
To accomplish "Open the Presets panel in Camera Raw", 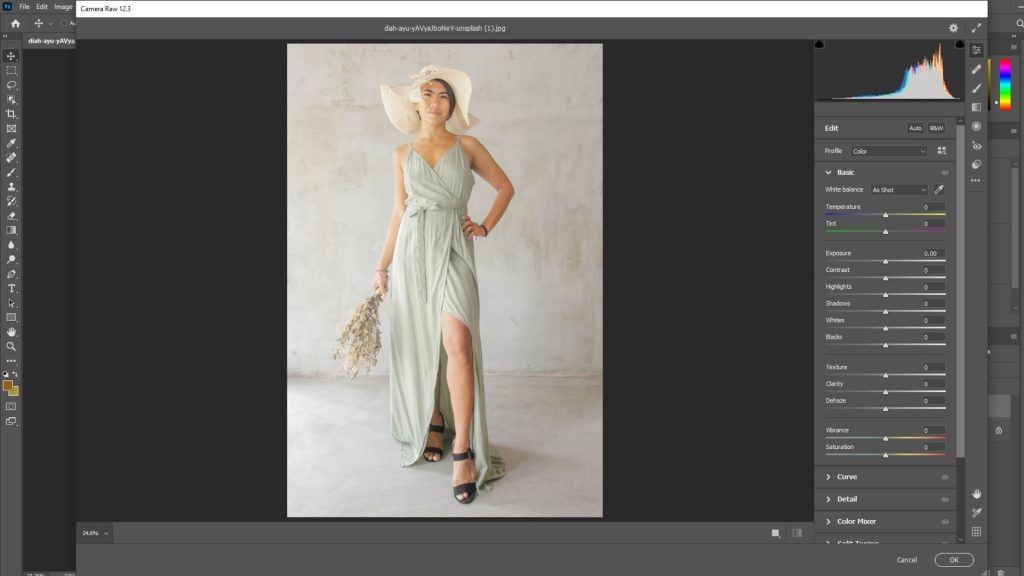I will click(976, 165).
